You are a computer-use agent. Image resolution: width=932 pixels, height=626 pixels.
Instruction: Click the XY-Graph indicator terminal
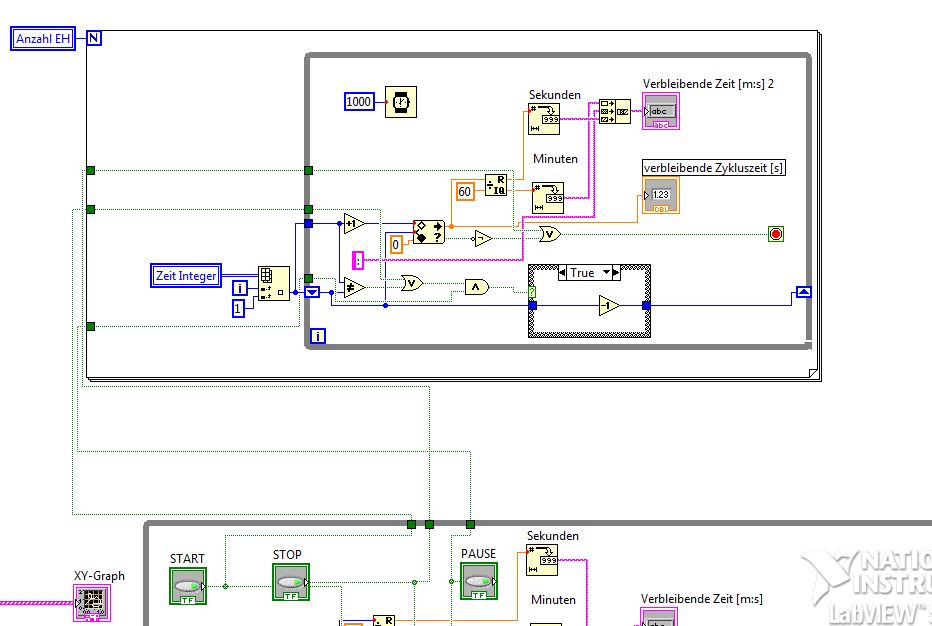tap(92, 603)
